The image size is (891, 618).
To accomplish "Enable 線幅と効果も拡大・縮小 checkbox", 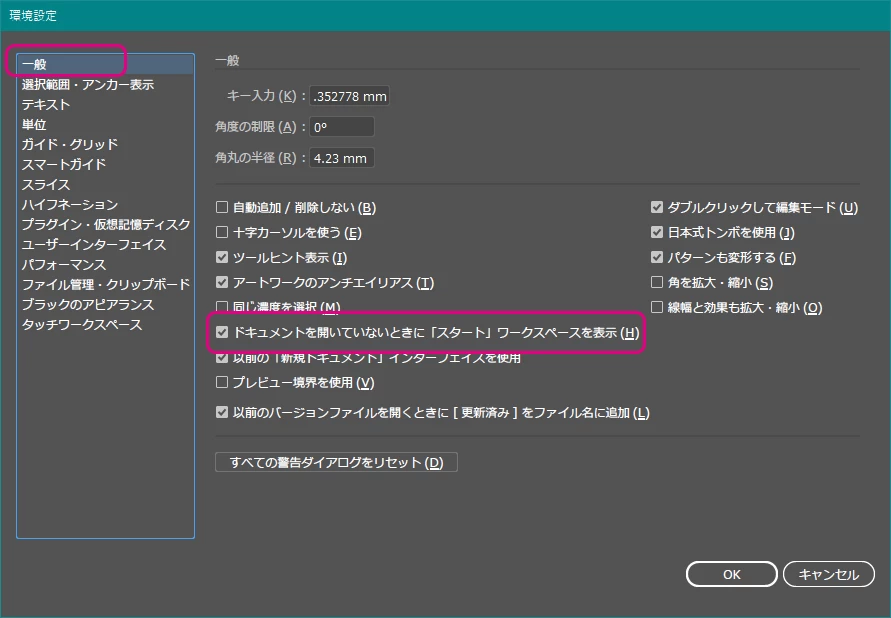I will (x=657, y=307).
